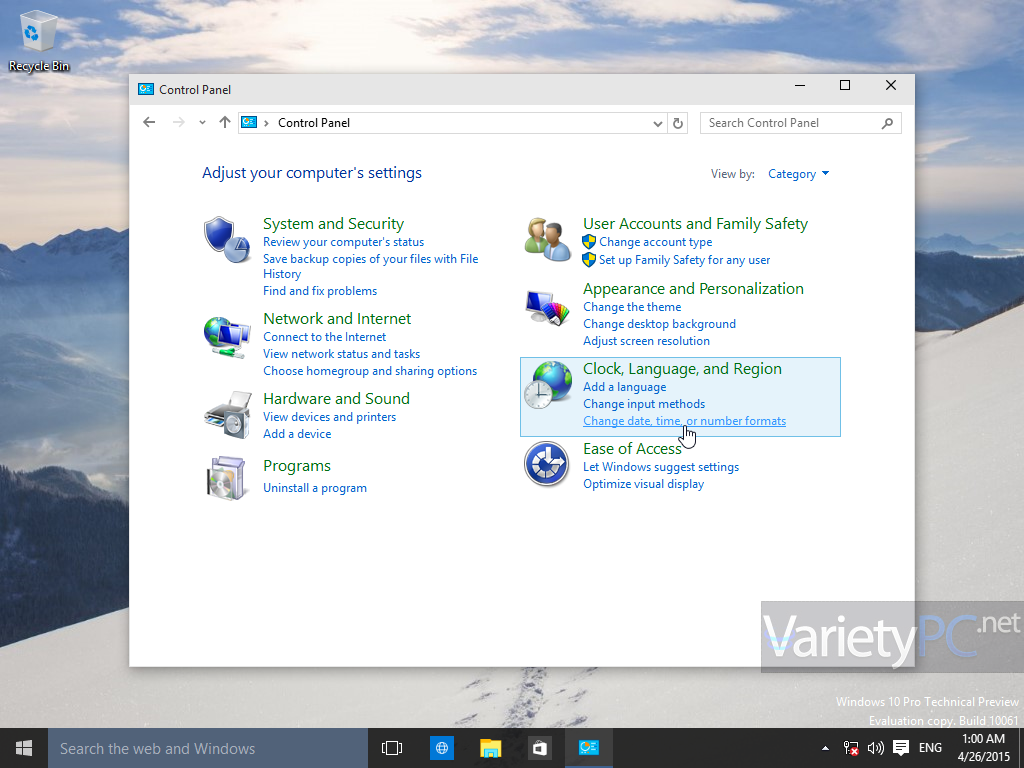The width and height of the screenshot is (1024, 768).
Task: Click Change the theme
Action: point(632,307)
